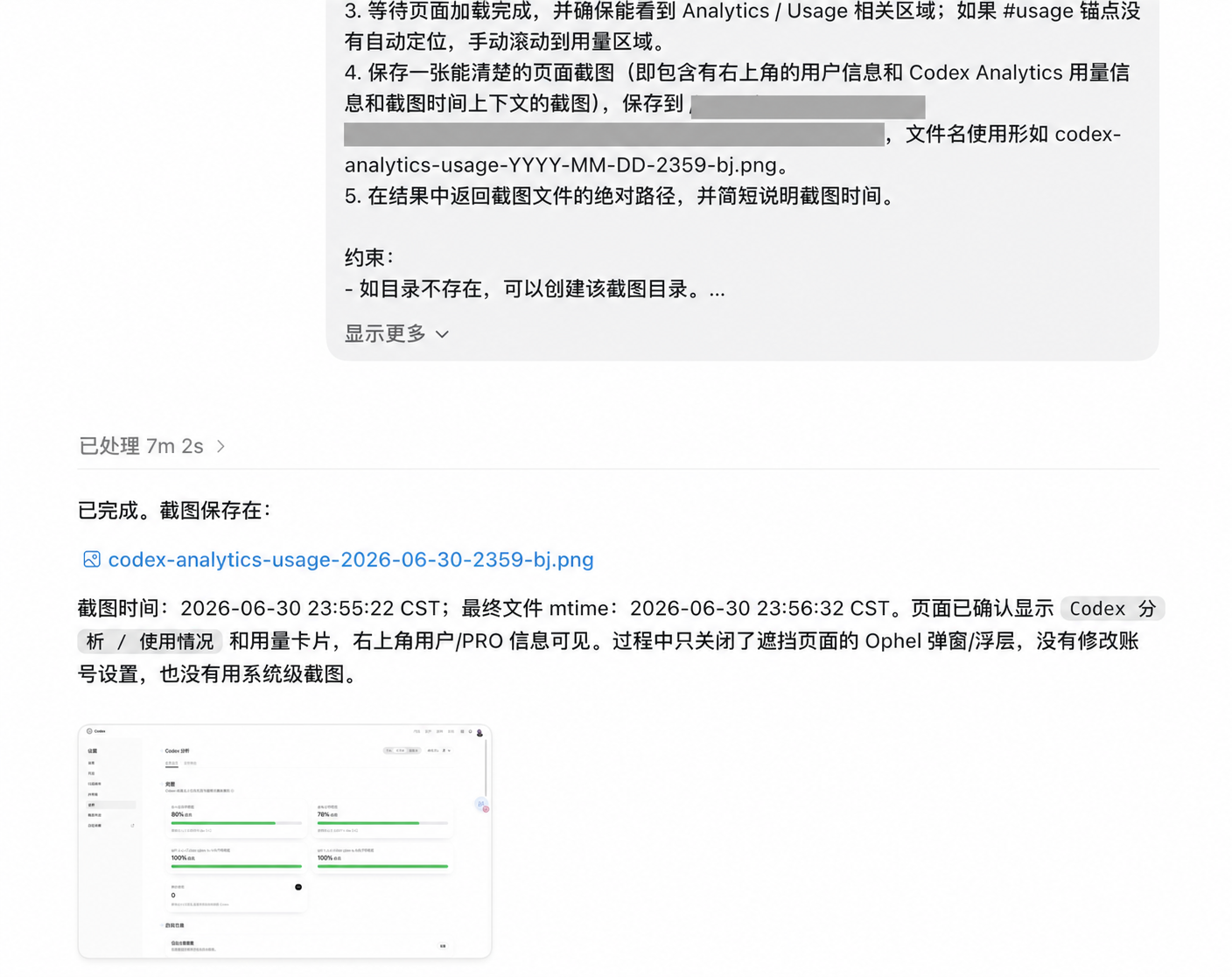Expand the 已处理 7m 2s details
The height and width of the screenshot is (977, 1232).
coord(152,446)
